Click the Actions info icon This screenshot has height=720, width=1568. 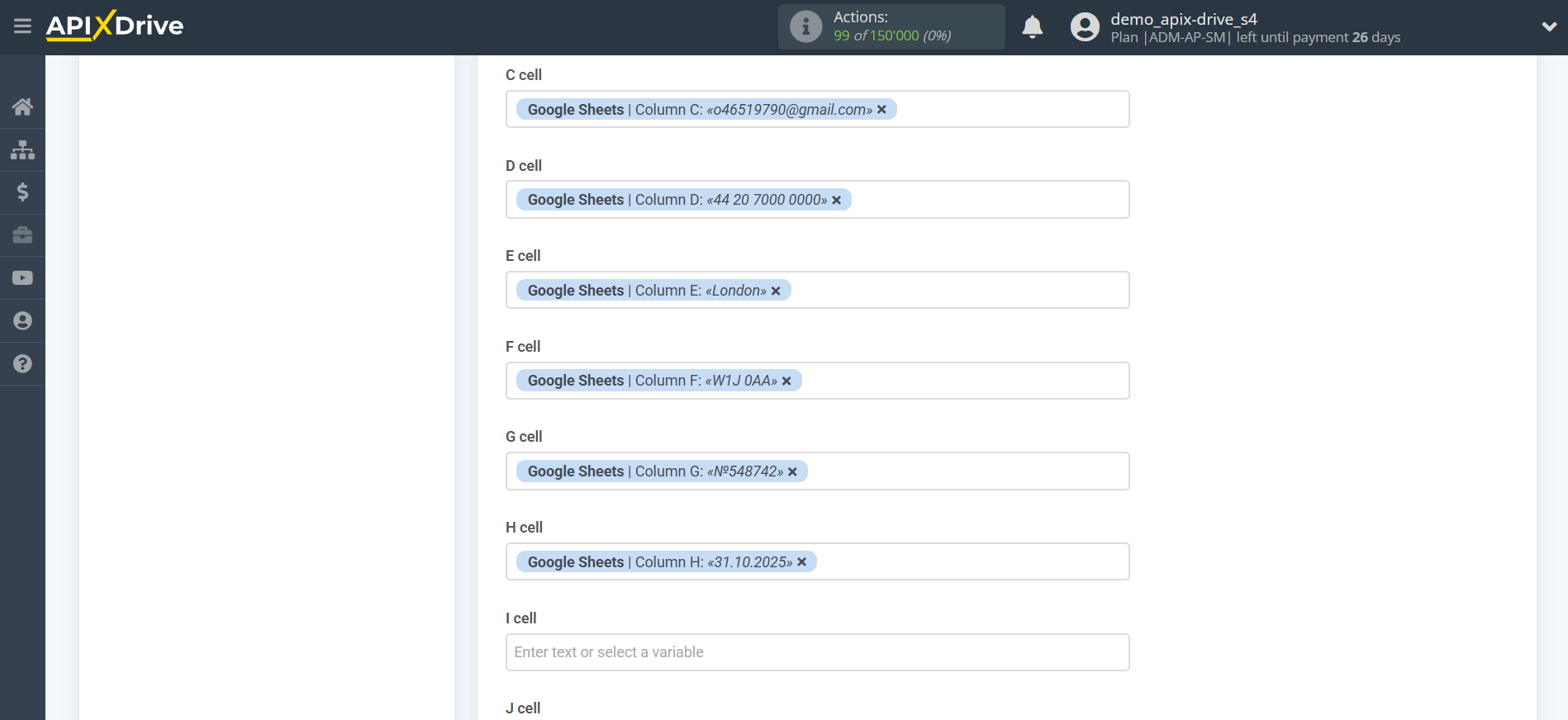pyautogui.click(x=805, y=26)
